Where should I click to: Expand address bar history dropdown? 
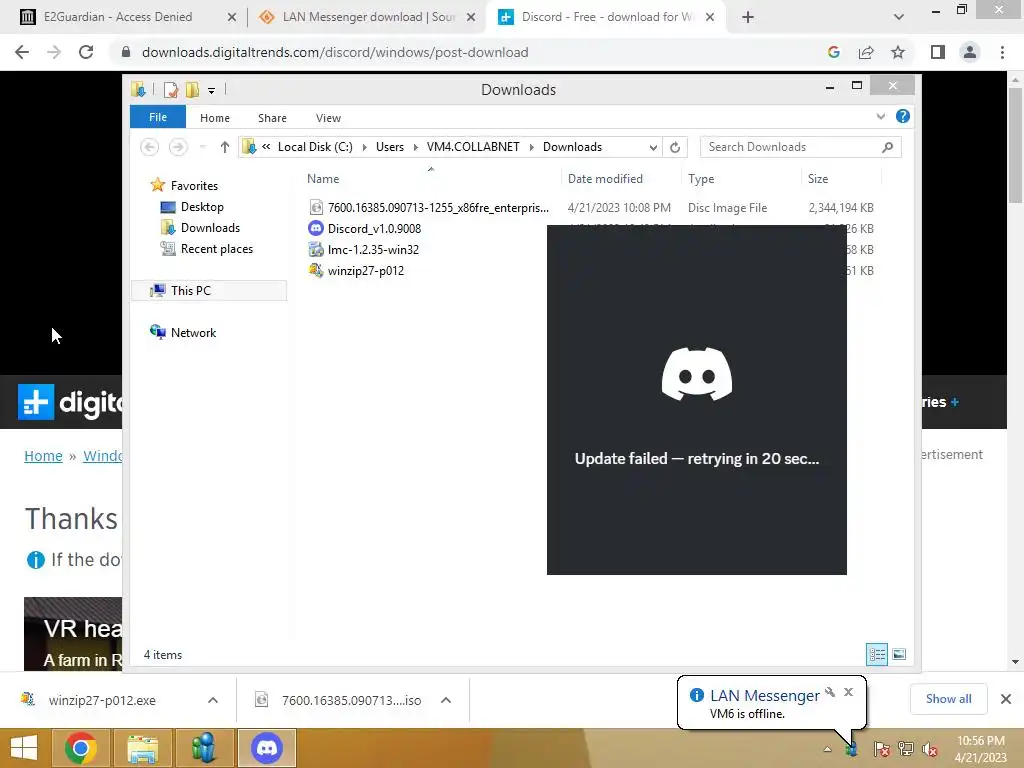coord(652,147)
